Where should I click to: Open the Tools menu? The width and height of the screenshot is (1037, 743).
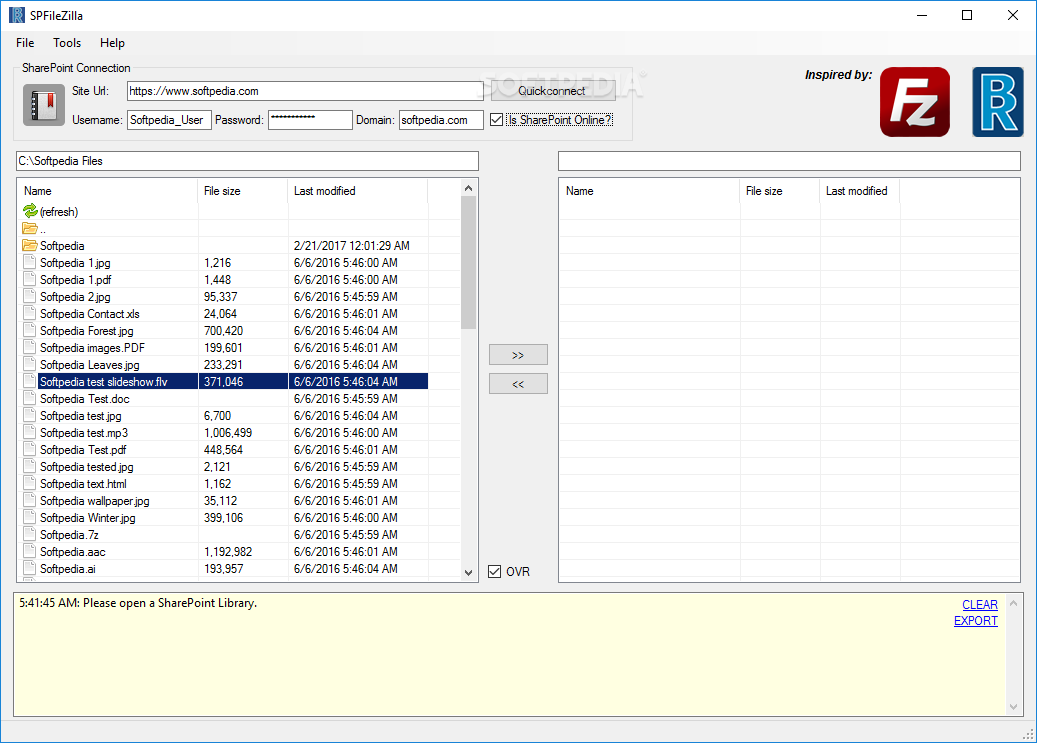click(67, 43)
